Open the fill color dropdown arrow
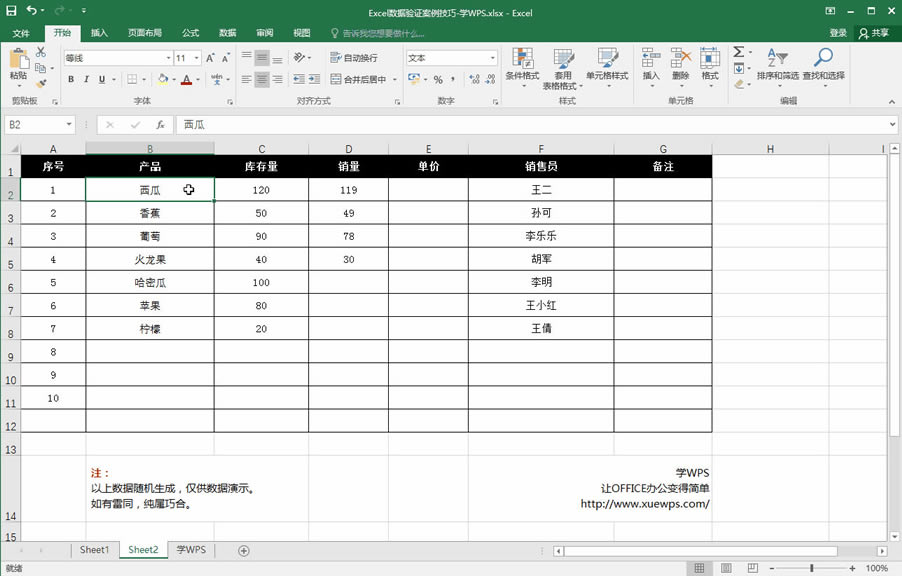Screen dimensions: 902x576 click(x=174, y=79)
